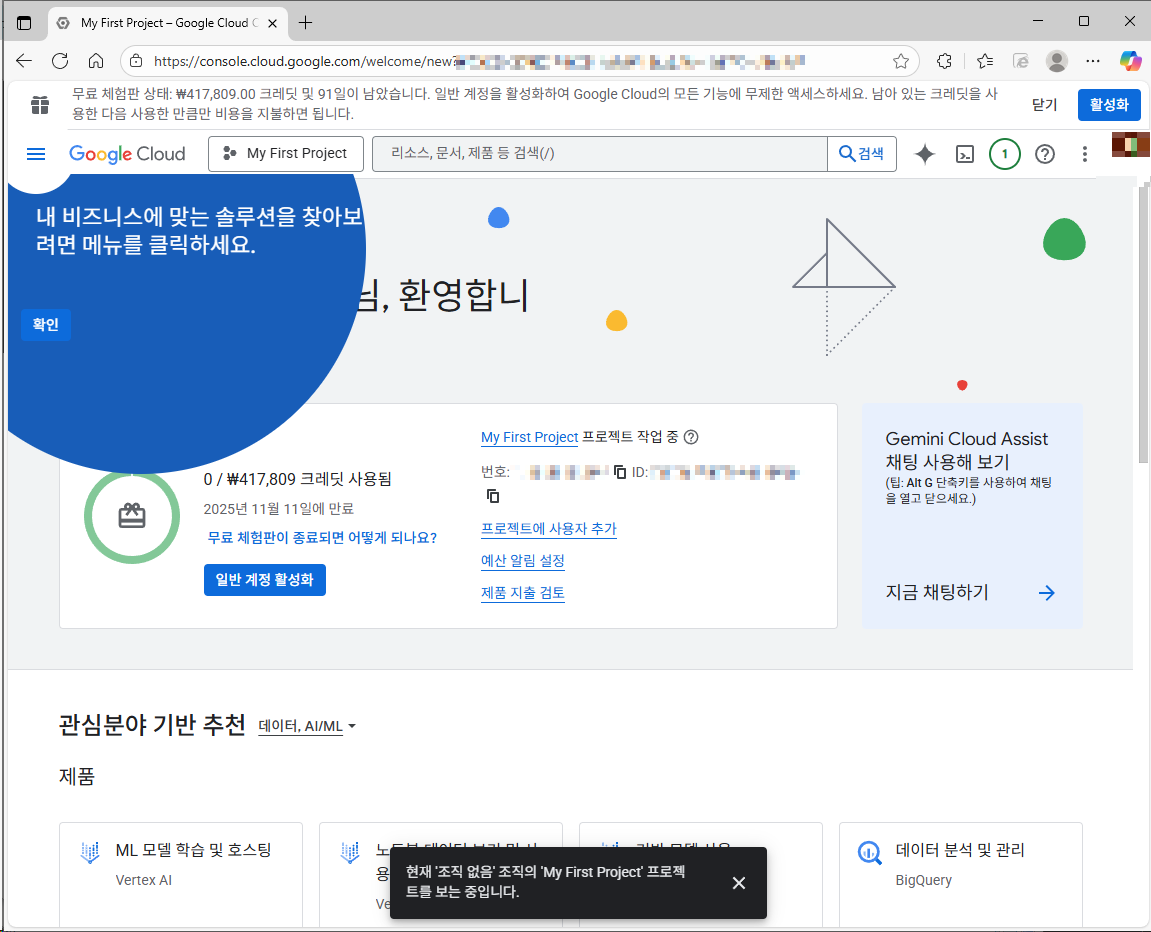Image resolution: width=1151 pixels, height=932 pixels.
Task: Click 일반 계정 활성화 button
Action: pos(264,580)
